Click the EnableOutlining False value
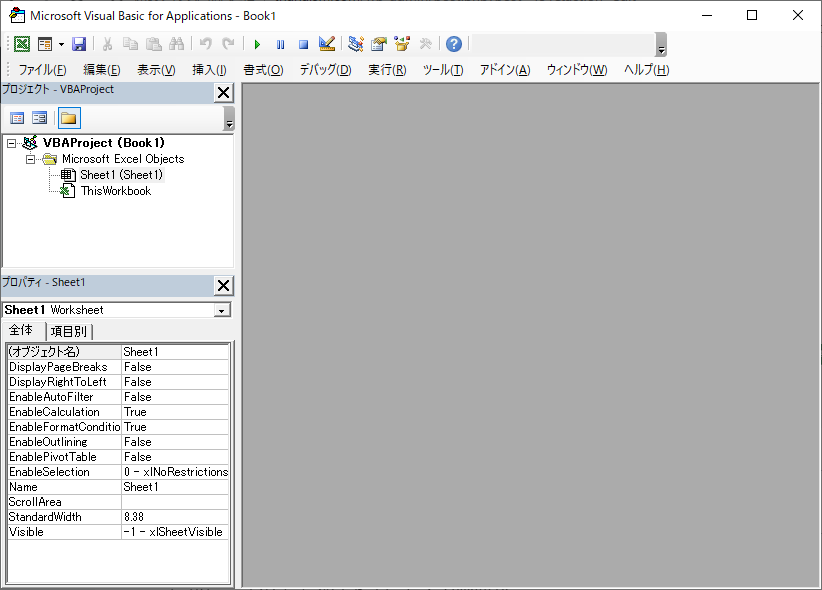 pyautogui.click(x=175, y=442)
